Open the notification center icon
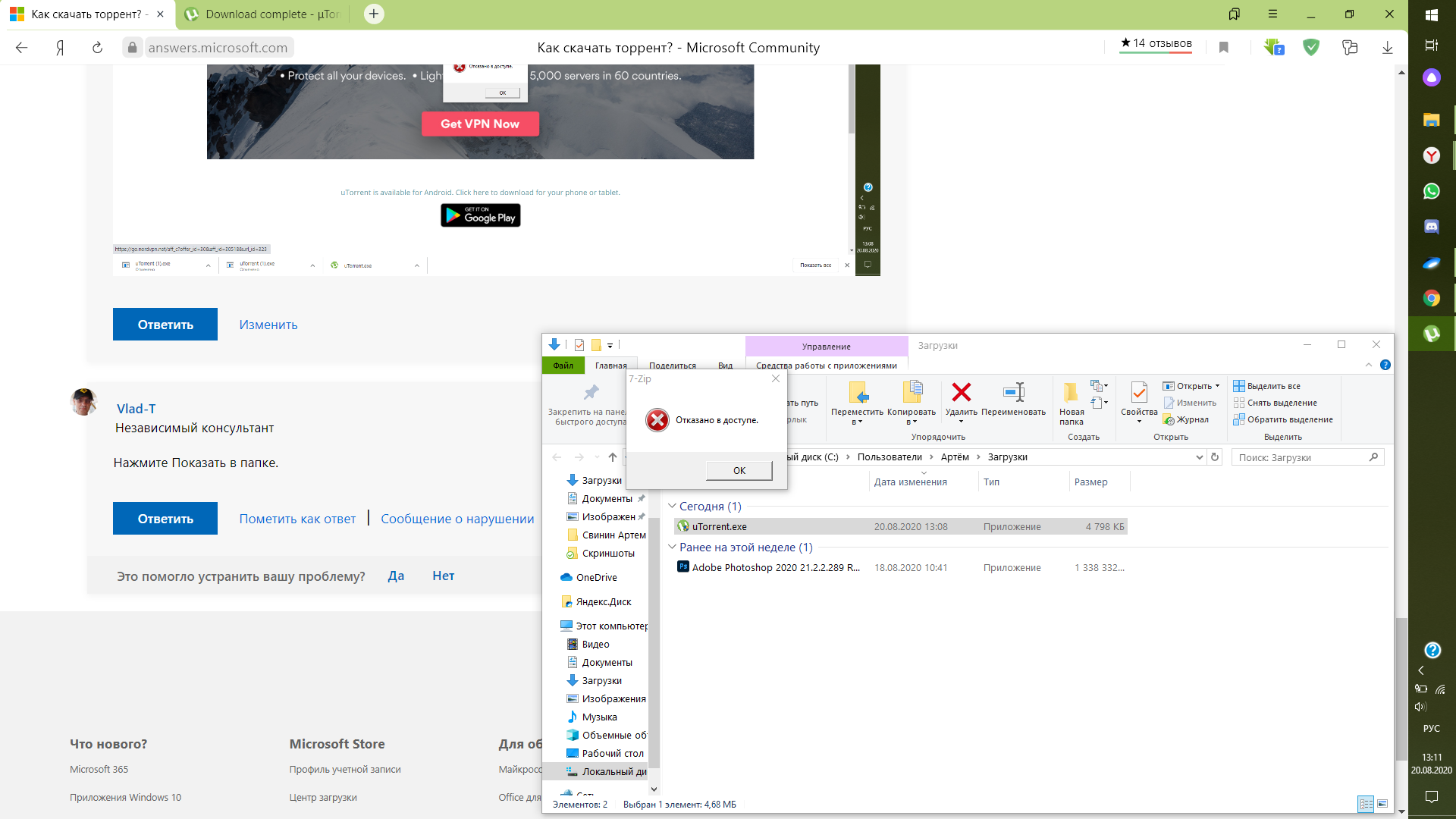 pos(1431,796)
